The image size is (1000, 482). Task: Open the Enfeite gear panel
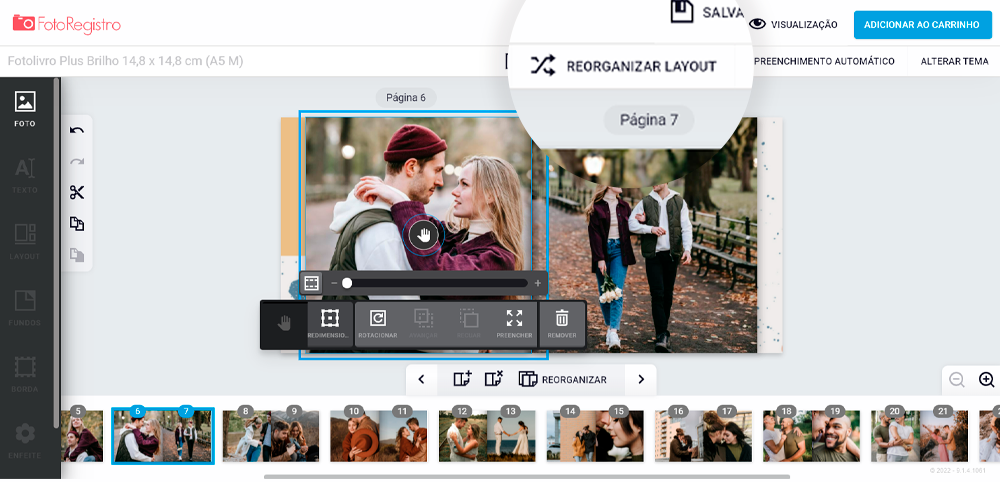click(x=26, y=440)
